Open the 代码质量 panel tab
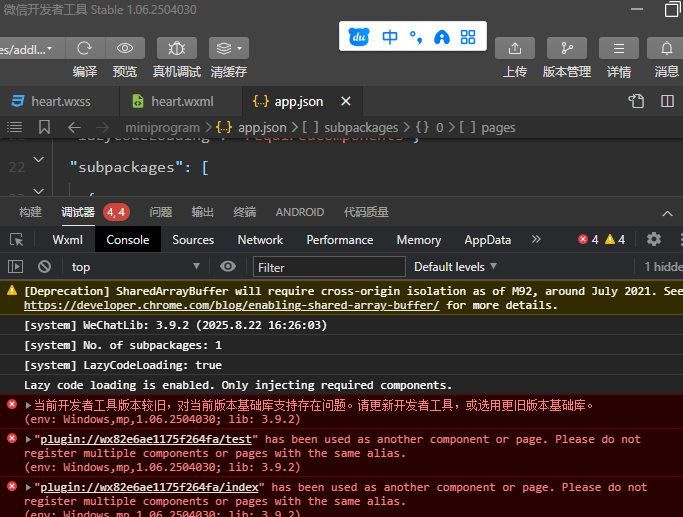Viewport: 683px width, 517px height. point(366,212)
